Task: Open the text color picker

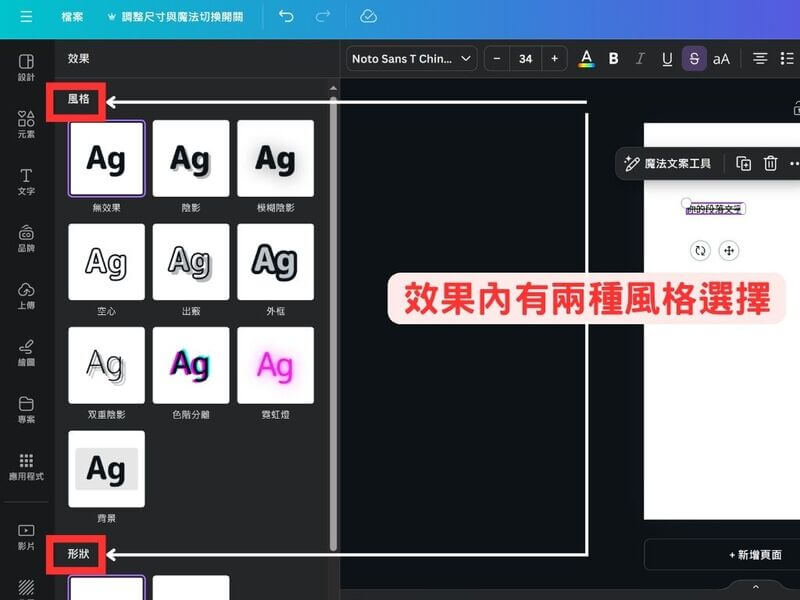Action: pyautogui.click(x=586, y=59)
